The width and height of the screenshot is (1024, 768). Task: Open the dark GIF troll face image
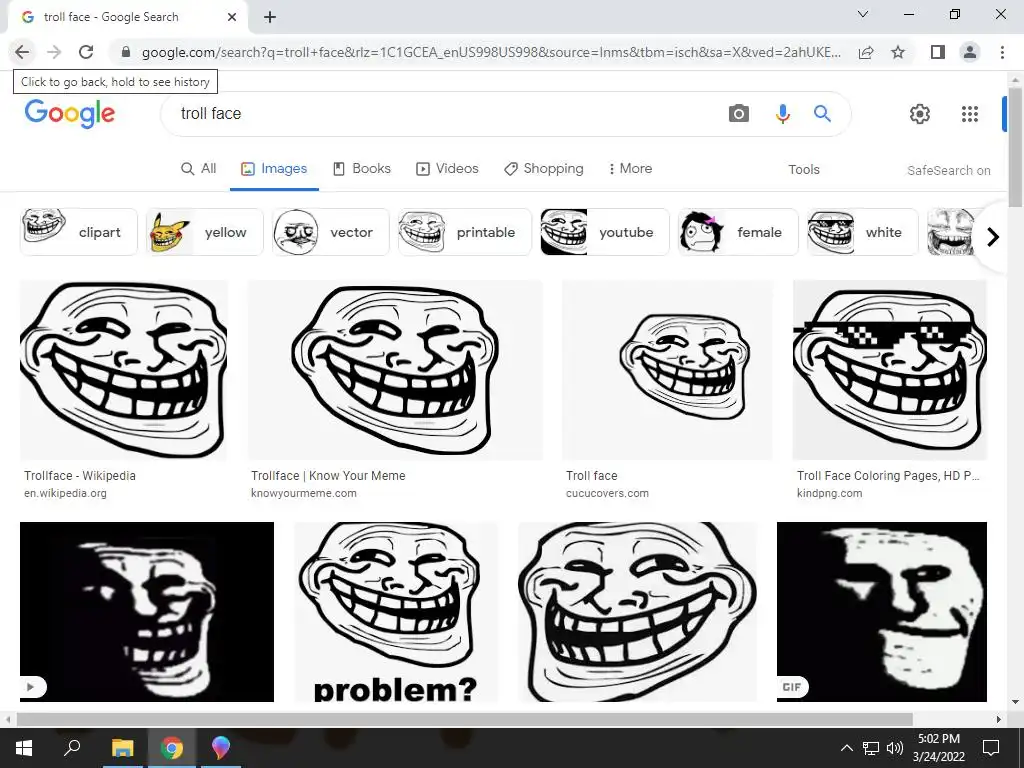pyautogui.click(x=882, y=612)
